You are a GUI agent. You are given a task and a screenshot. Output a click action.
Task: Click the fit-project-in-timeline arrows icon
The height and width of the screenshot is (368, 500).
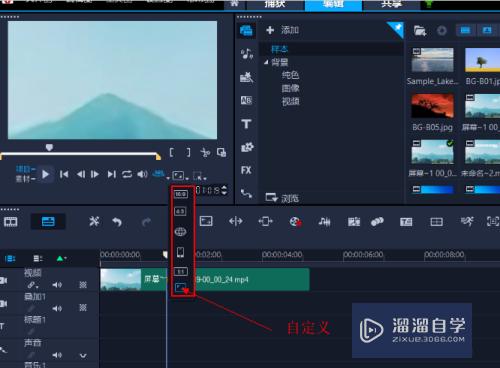click(236, 221)
